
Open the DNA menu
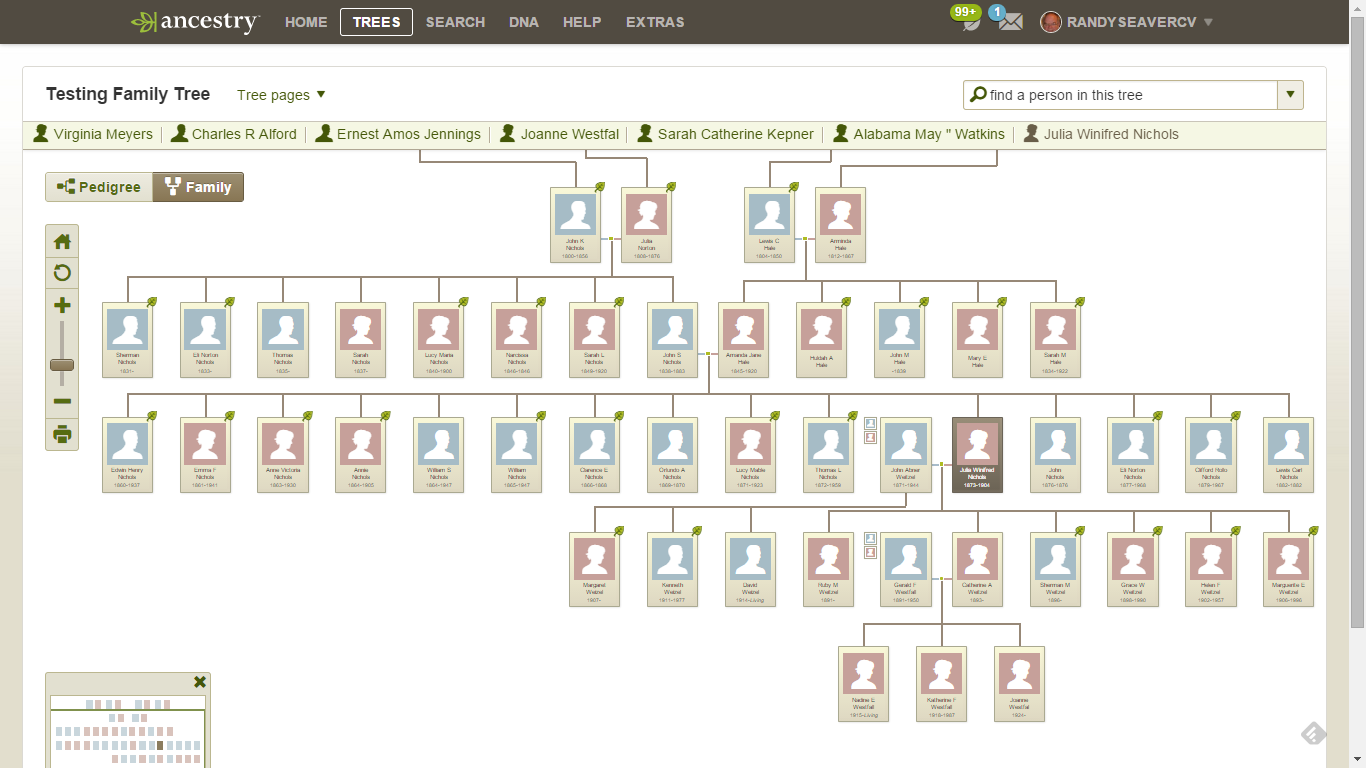[x=523, y=21]
